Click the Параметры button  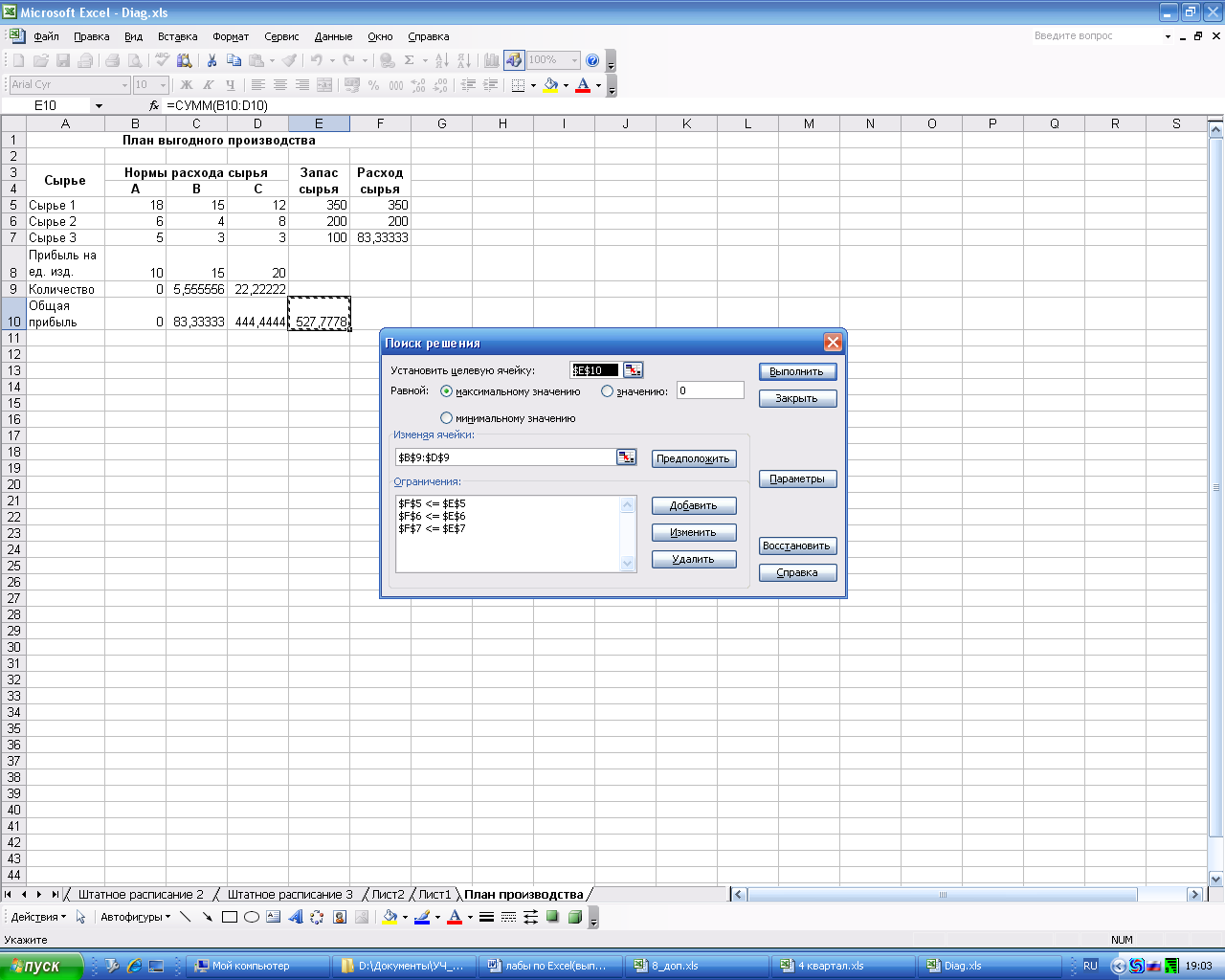click(797, 479)
